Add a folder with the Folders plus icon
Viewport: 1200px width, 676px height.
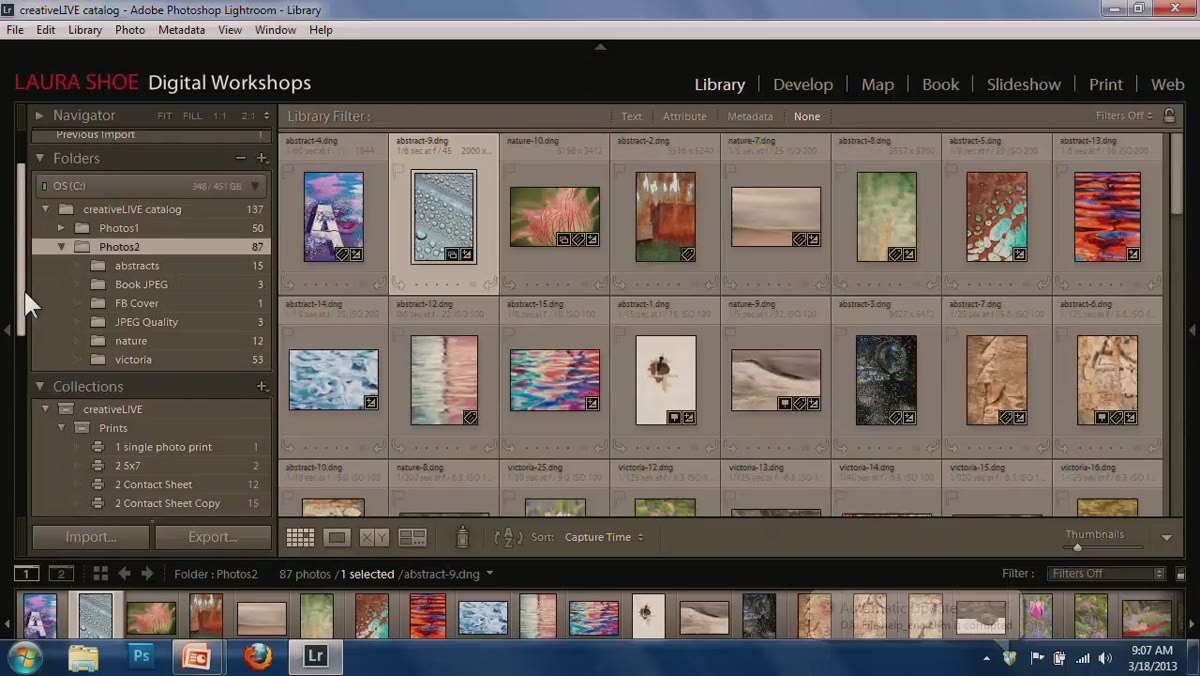(262, 158)
